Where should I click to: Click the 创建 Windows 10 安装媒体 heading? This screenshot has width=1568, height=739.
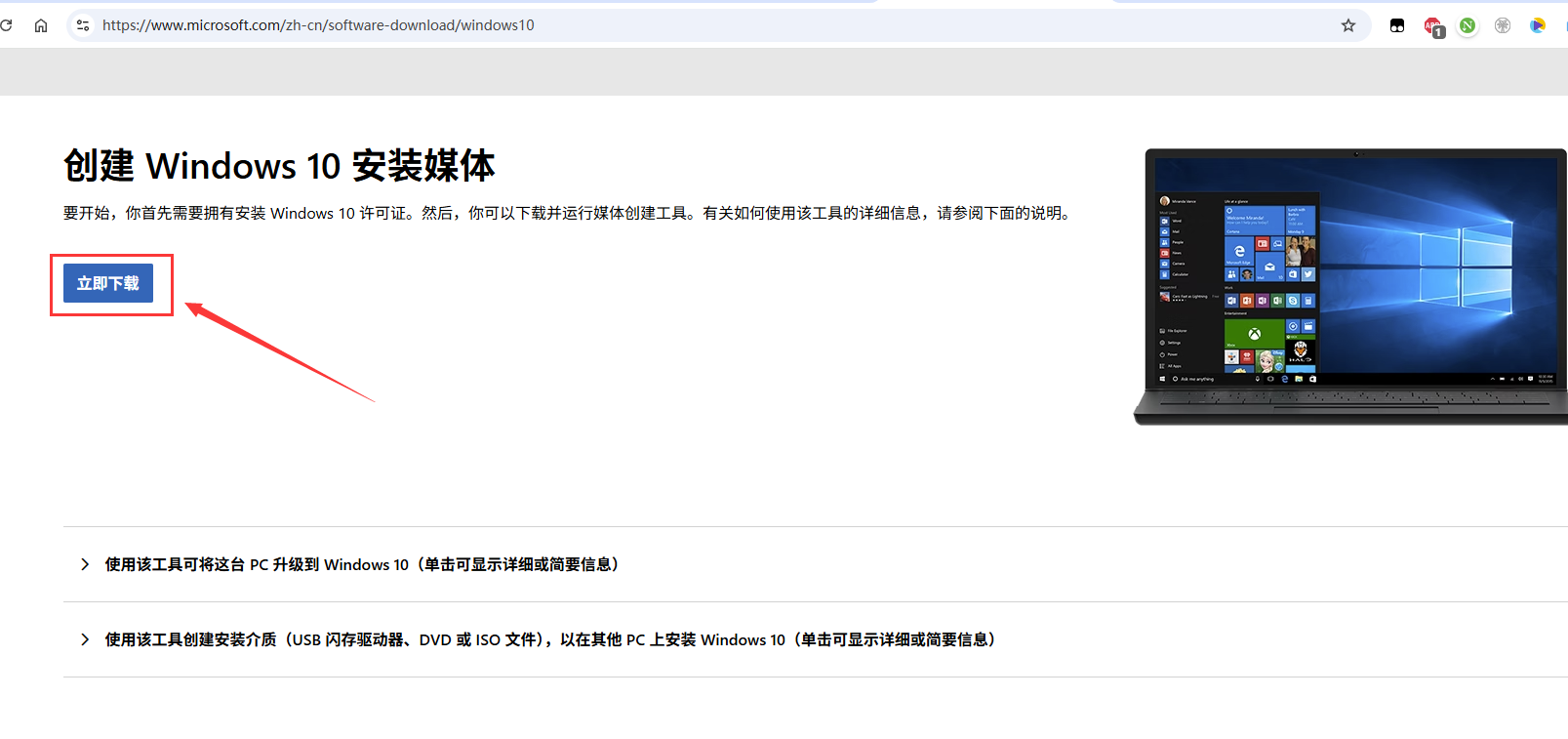[x=279, y=166]
